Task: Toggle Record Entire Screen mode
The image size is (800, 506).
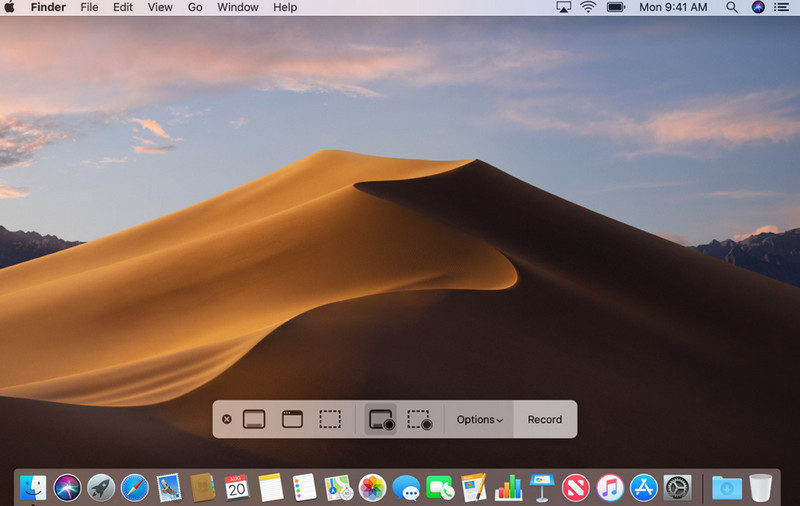Action: (x=381, y=419)
